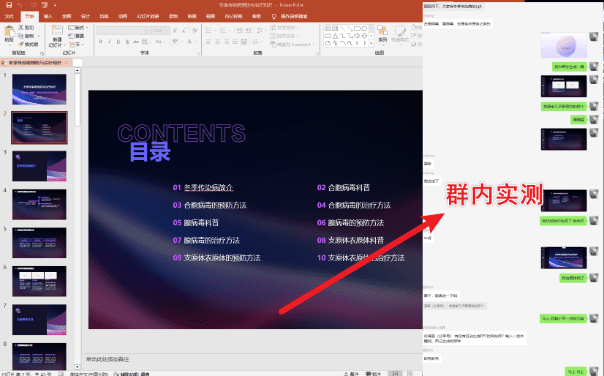Activate the Format Painter brush

tap(28, 44)
